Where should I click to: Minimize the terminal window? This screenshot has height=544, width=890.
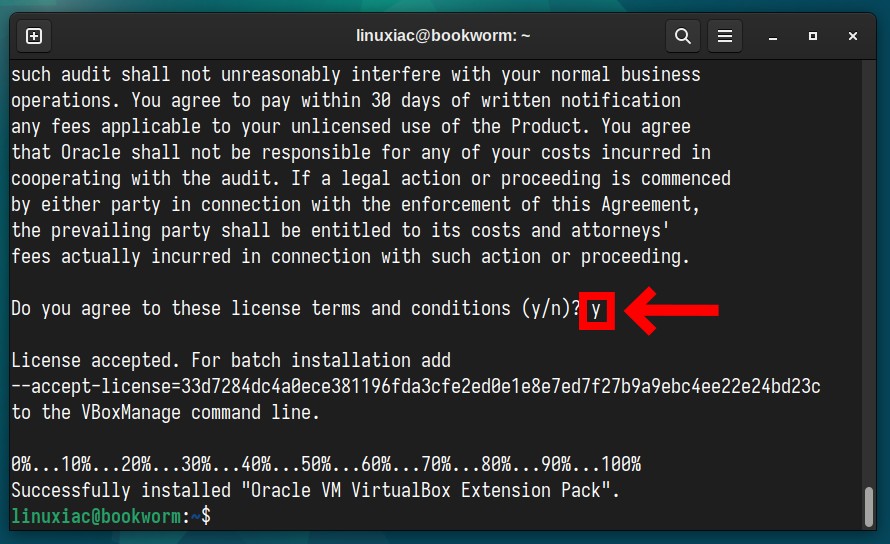[x=773, y=36]
